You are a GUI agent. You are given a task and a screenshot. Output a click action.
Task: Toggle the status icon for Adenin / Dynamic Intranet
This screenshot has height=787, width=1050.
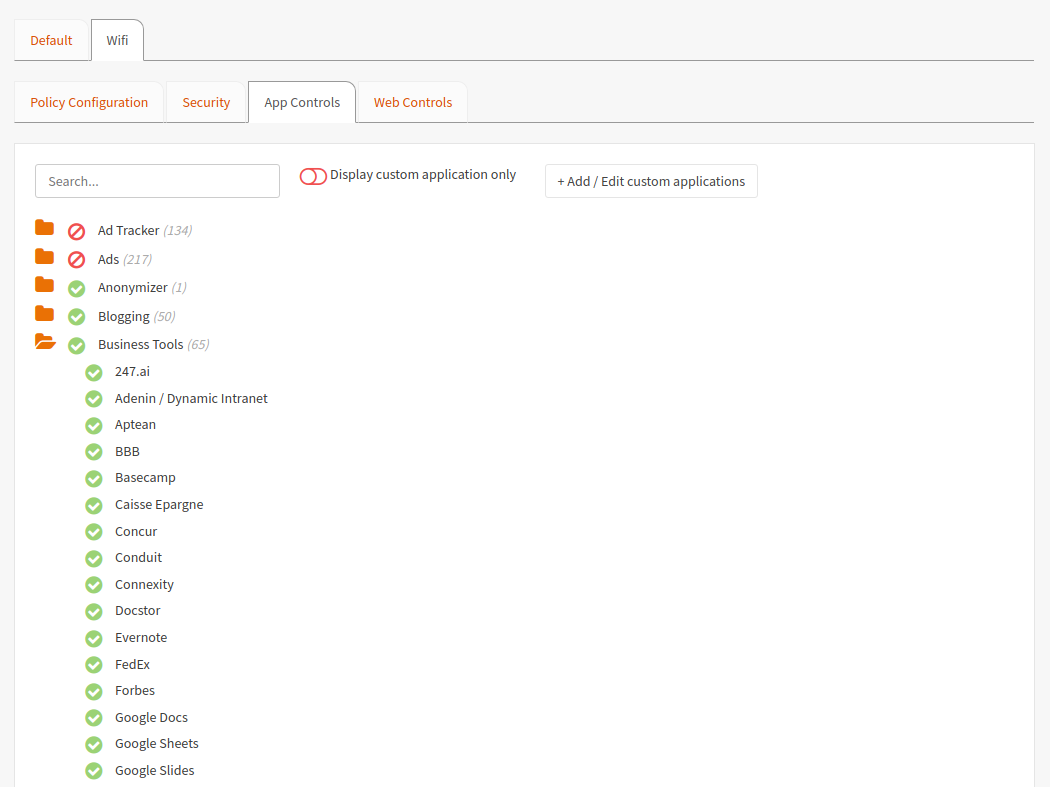[94, 399]
